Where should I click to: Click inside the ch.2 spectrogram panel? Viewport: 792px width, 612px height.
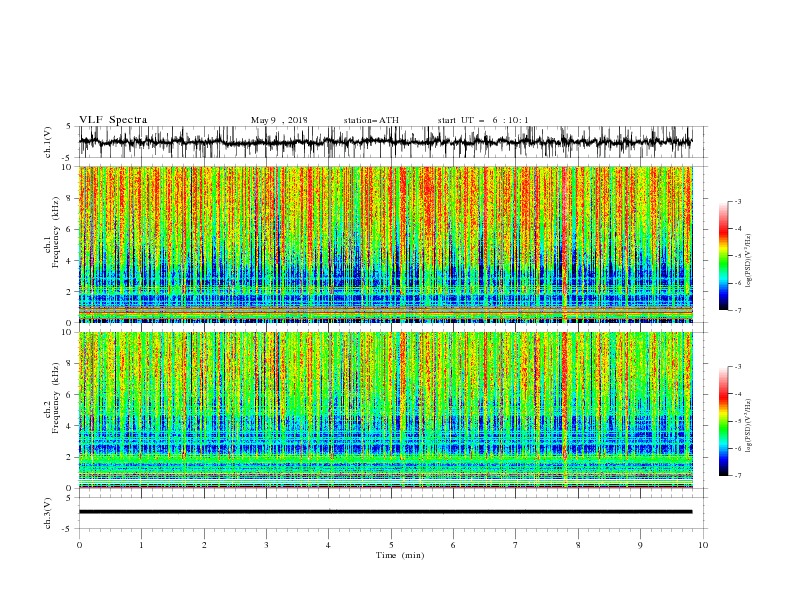tap(385, 410)
